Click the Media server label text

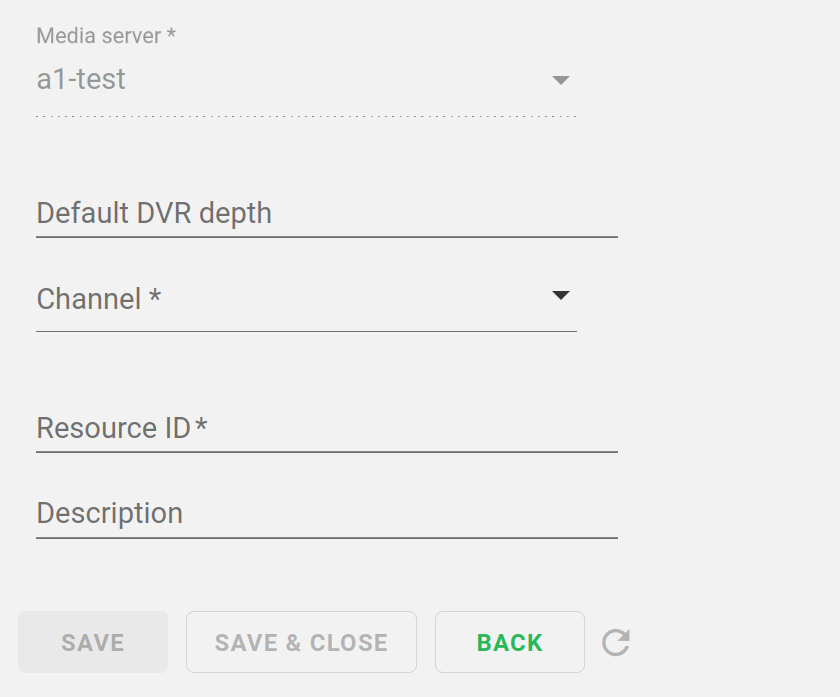click(106, 36)
